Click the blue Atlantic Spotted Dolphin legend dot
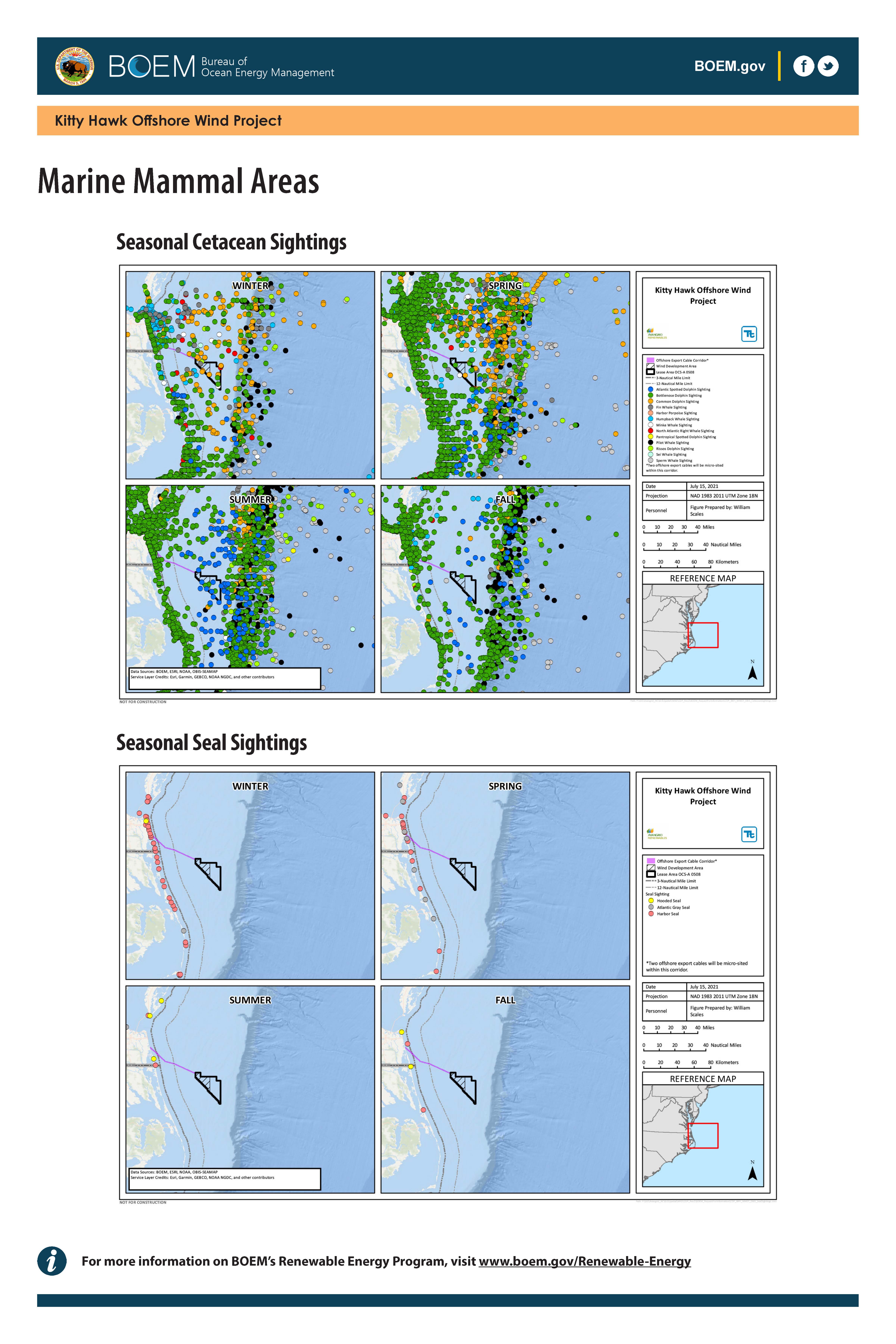This screenshot has width=896, height=1344. (650, 389)
